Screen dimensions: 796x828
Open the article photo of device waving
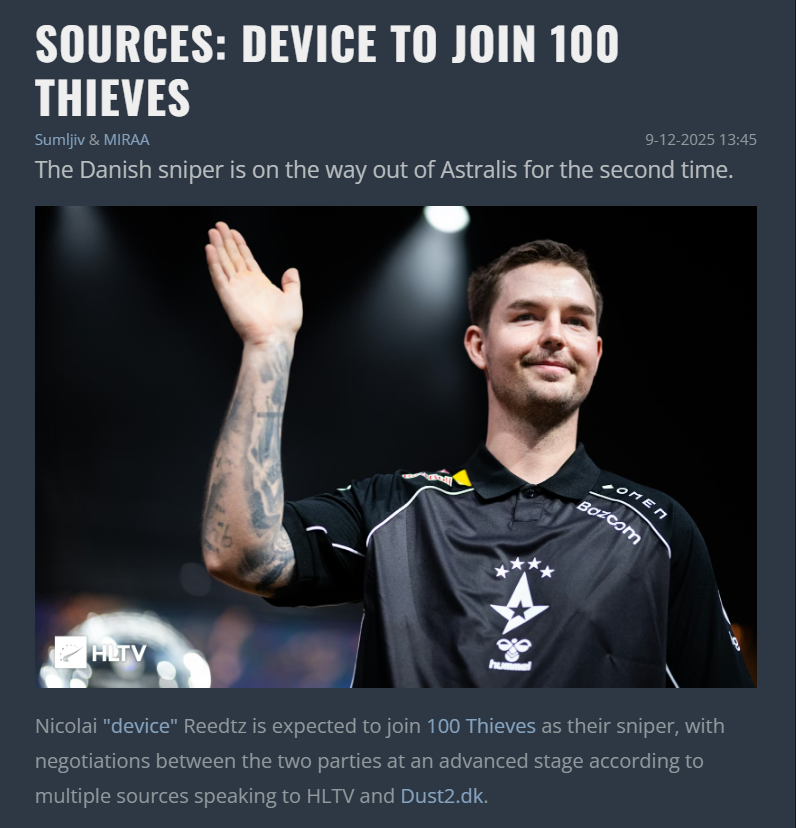point(396,447)
